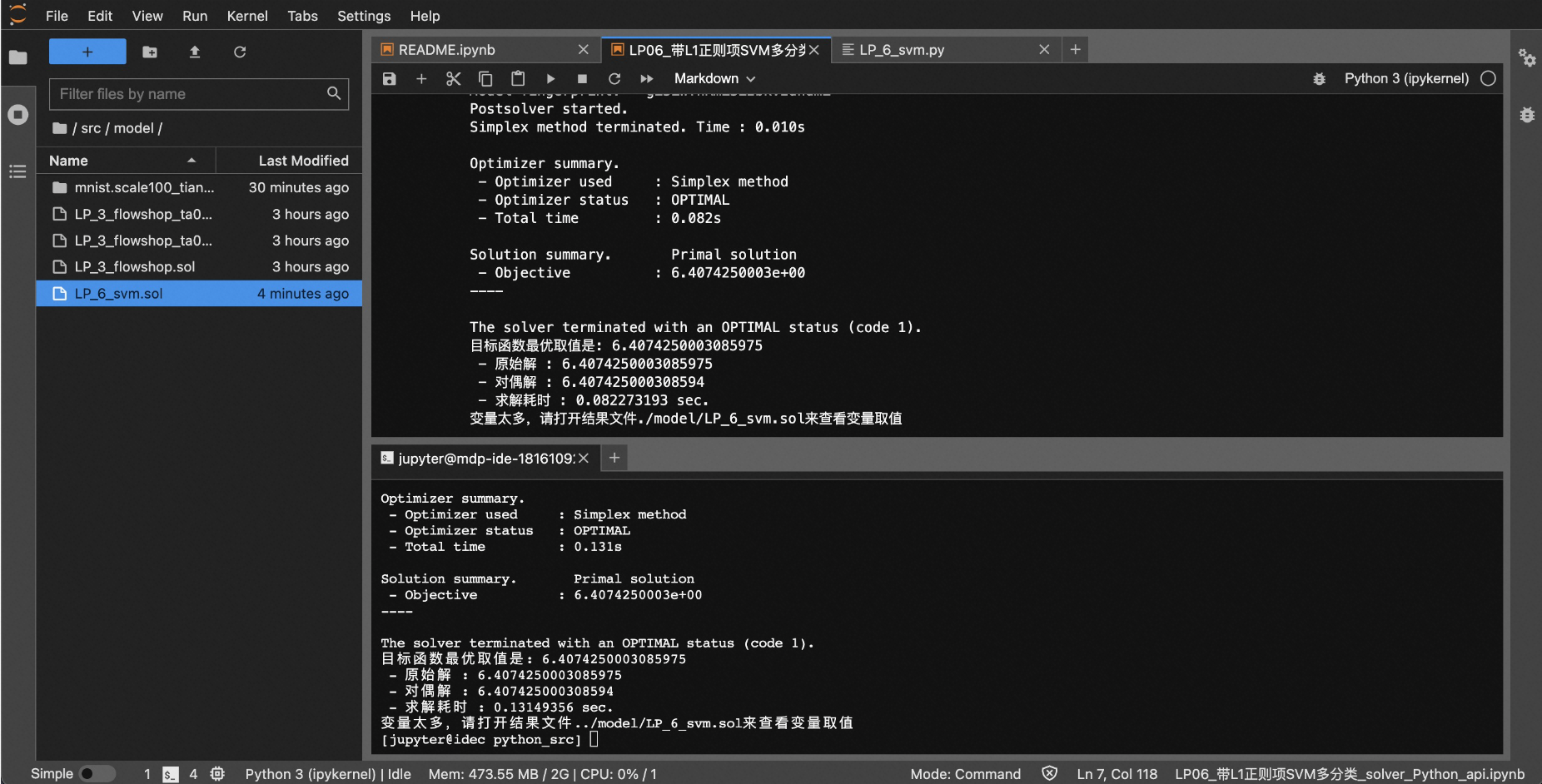Open the Running Terminals and Kernels panel
This screenshot has height=784, width=1542.
[17, 114]
